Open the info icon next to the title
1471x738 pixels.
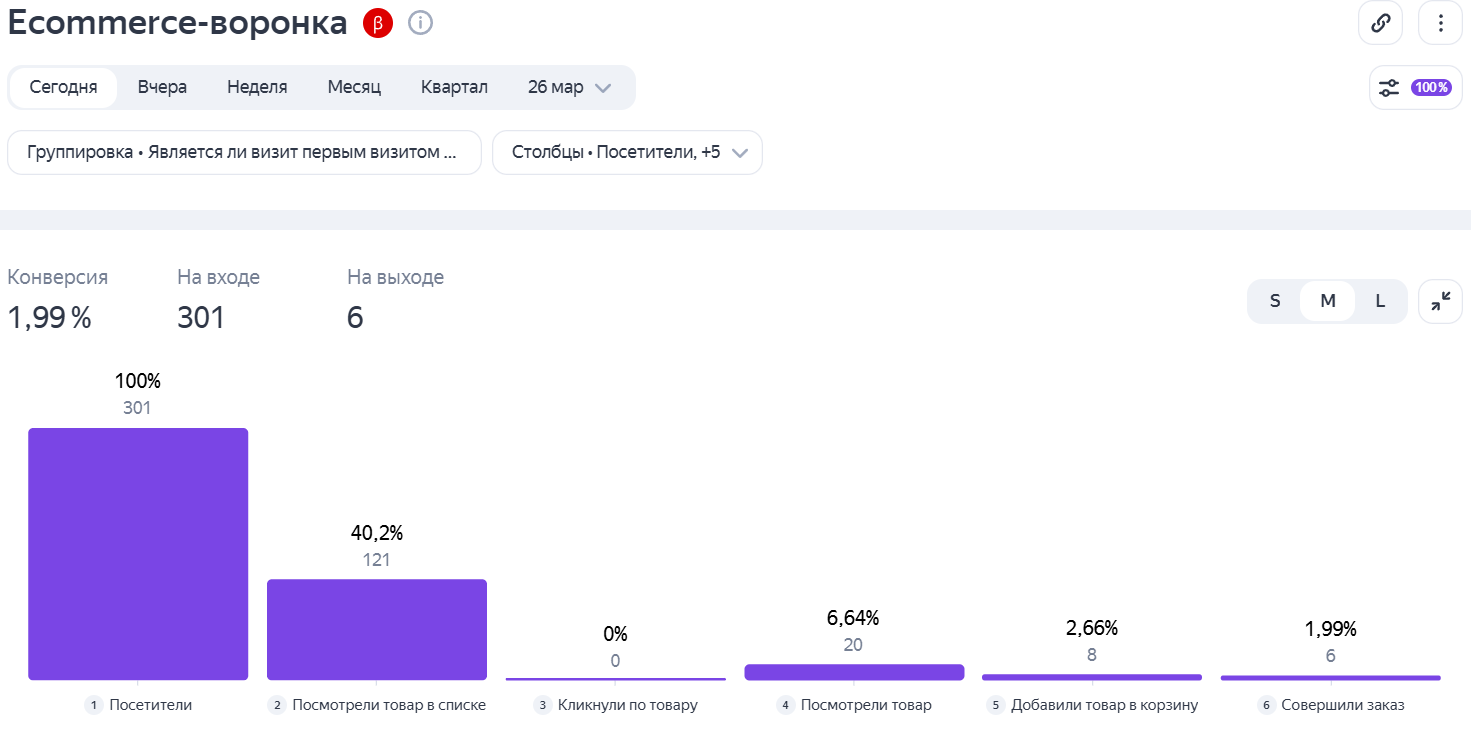click(421, 22)
